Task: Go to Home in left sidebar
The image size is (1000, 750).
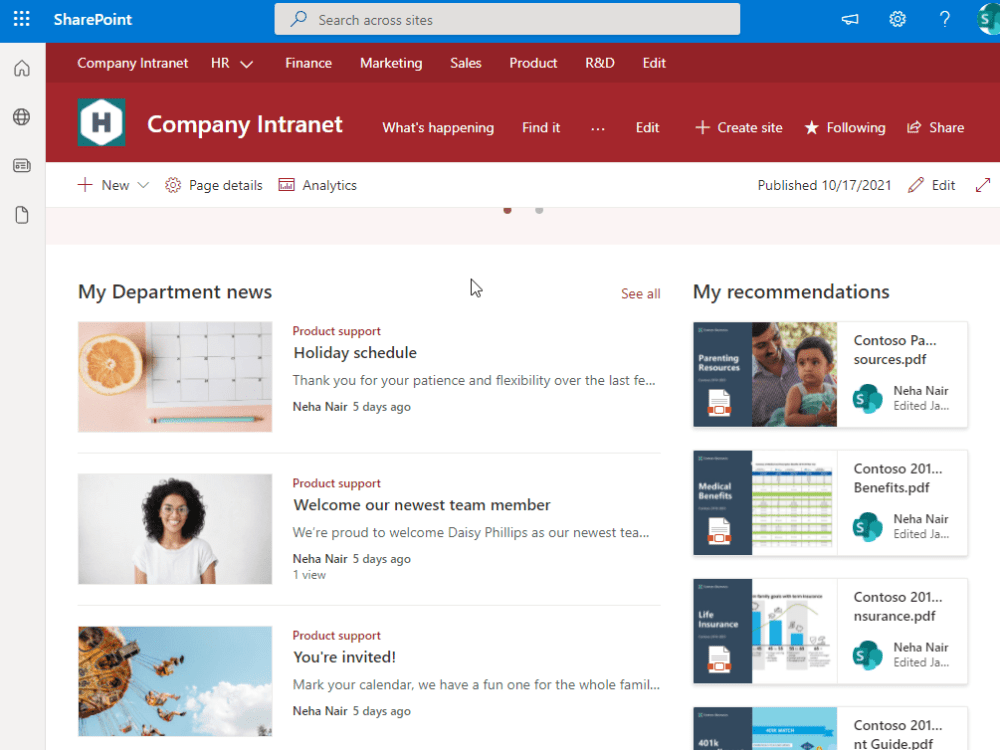Action: [22, 68]
